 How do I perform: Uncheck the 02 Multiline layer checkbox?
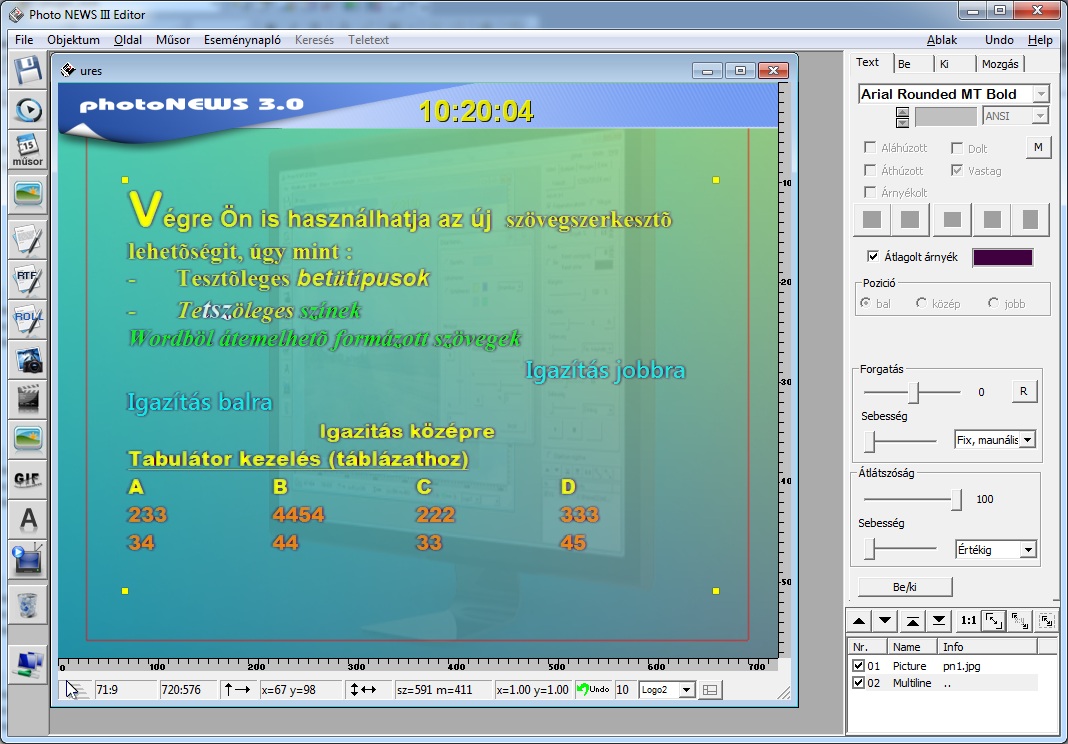(857, 683)
